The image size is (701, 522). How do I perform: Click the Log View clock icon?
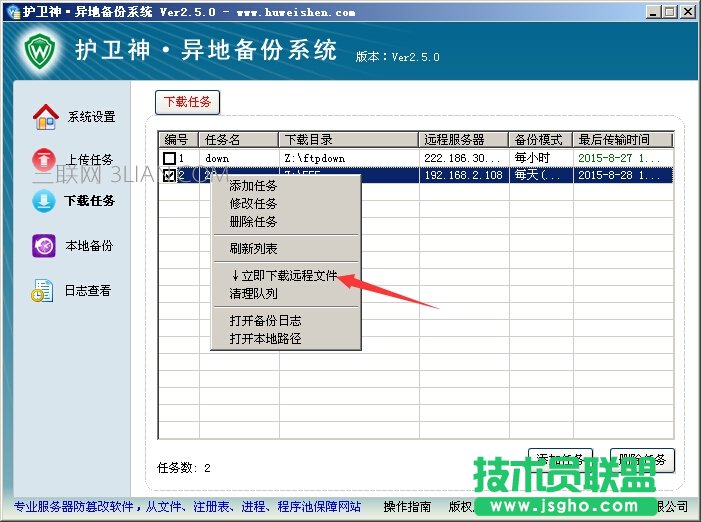[x=43, y=291]
